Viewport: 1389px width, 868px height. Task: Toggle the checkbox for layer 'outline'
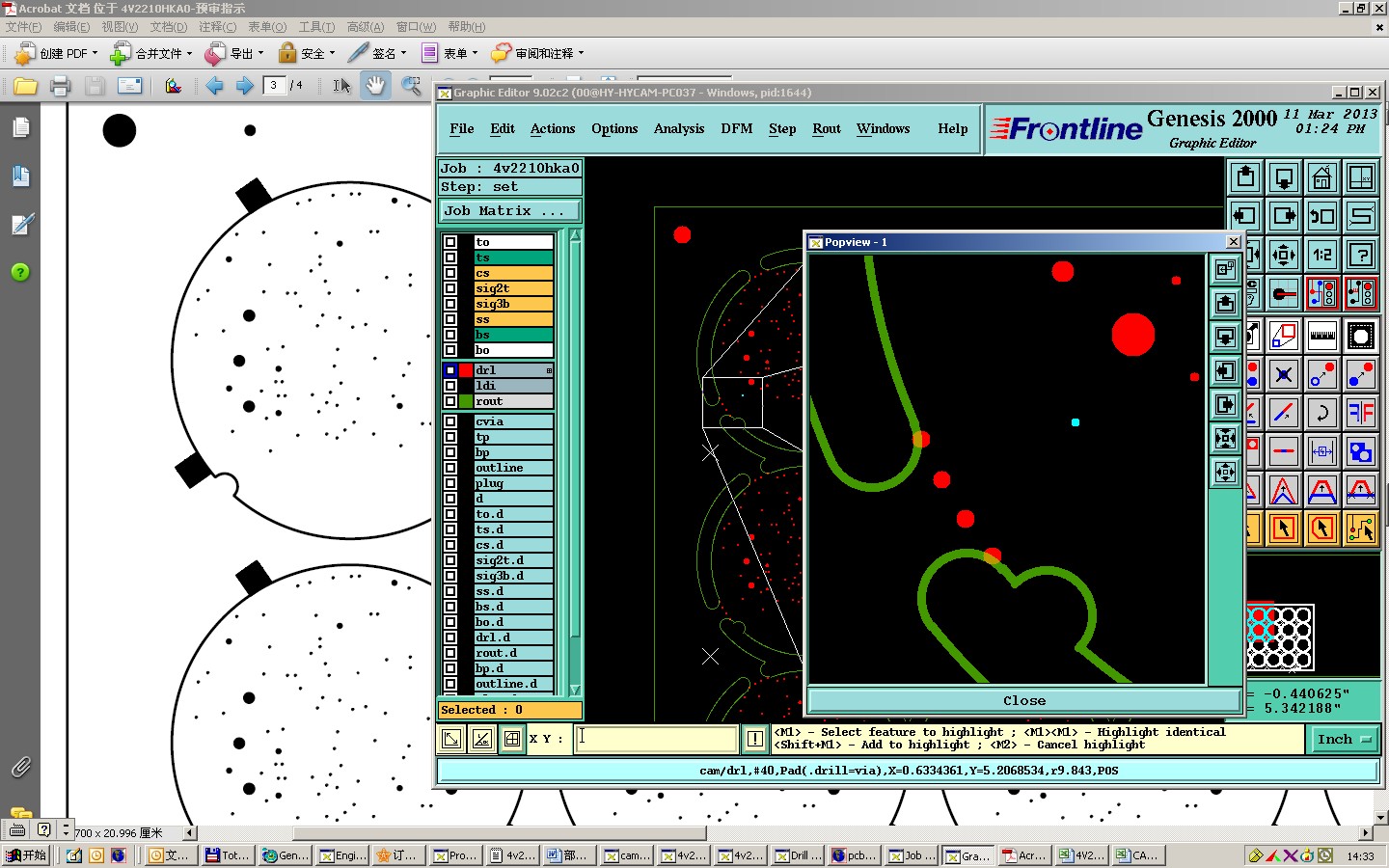(450, 468)
